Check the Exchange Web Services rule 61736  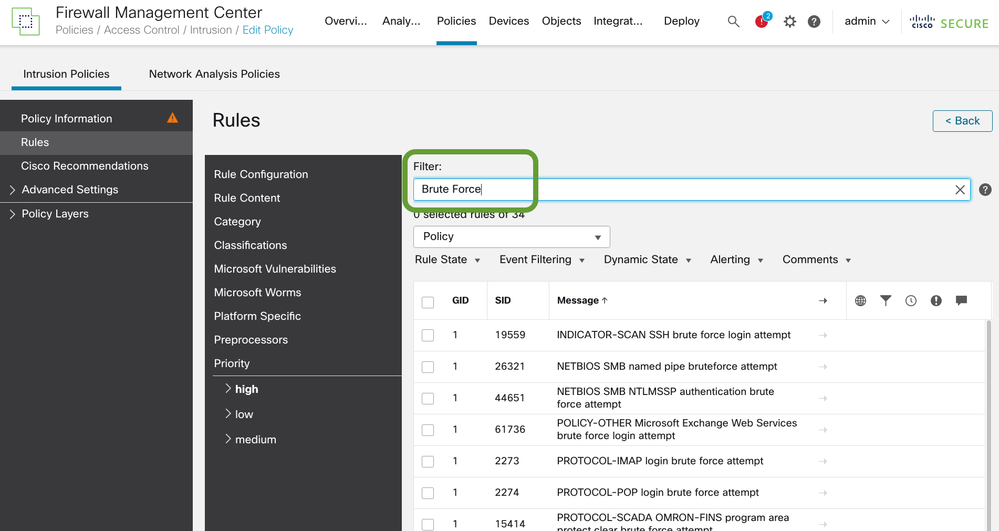pos(428,430)
